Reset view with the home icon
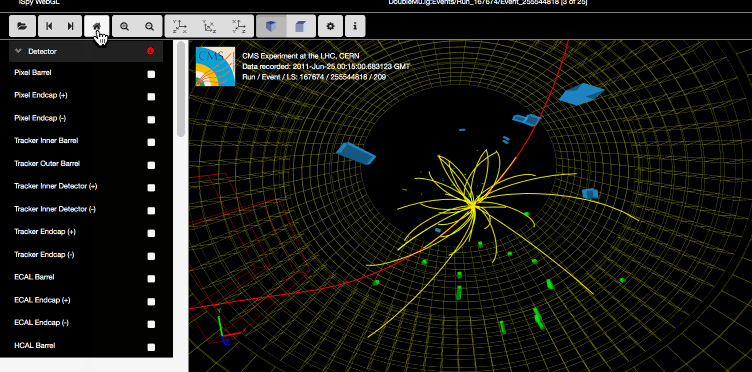Viewport: 752px width, 372px height. (x=97, y=26)
